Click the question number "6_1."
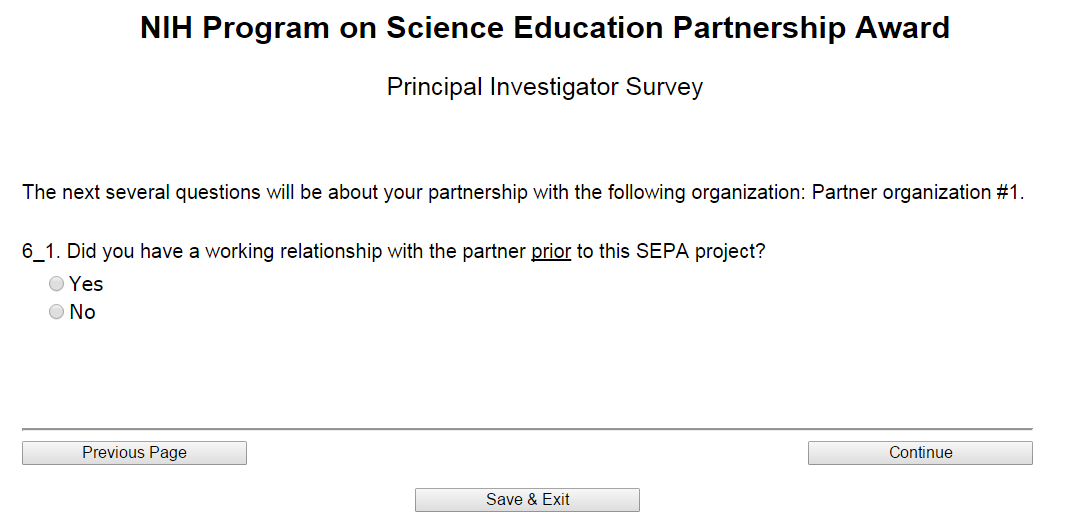This screenshot has width=1076, height=529. (x=42, y=252)
